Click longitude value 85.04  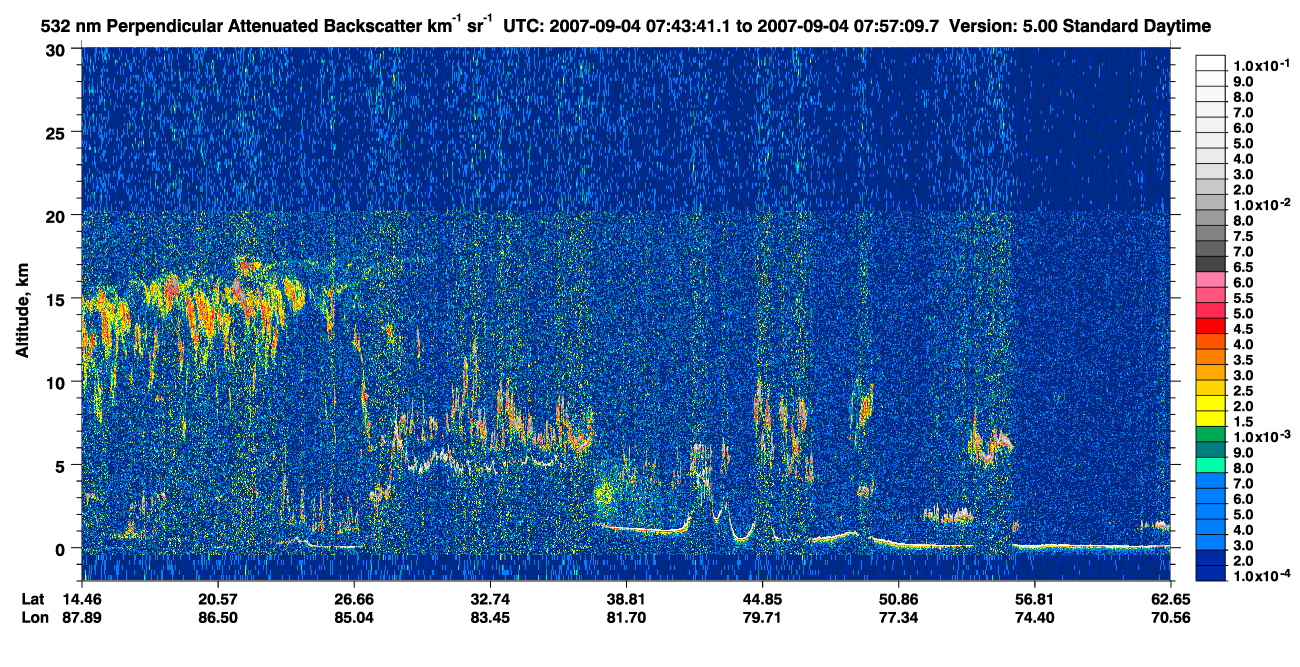coord(353,617)
